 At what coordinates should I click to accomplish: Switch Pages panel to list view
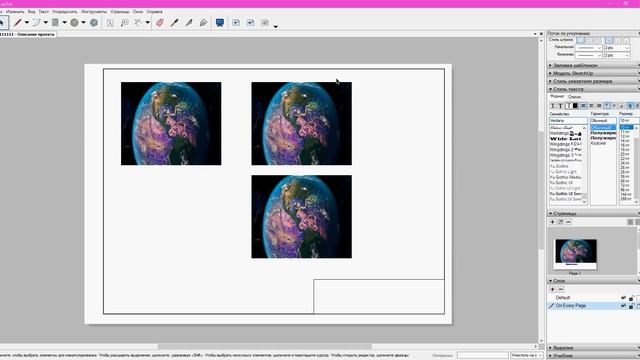[630, 222]
